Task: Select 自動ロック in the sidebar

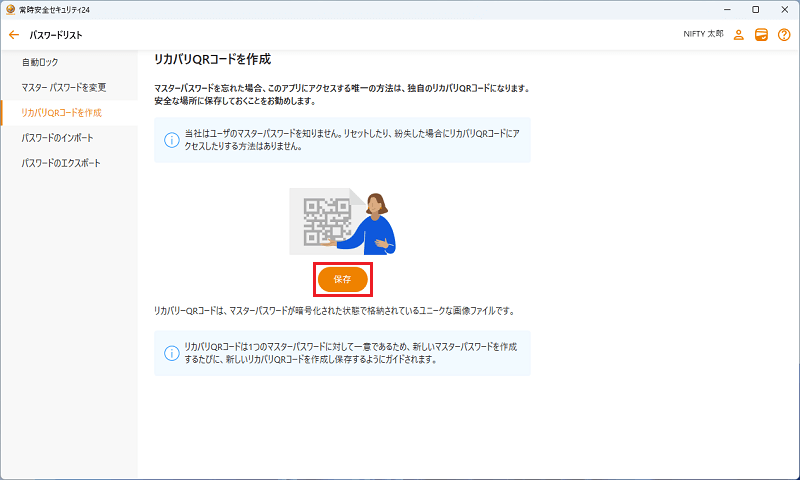Action: point(69,62)
